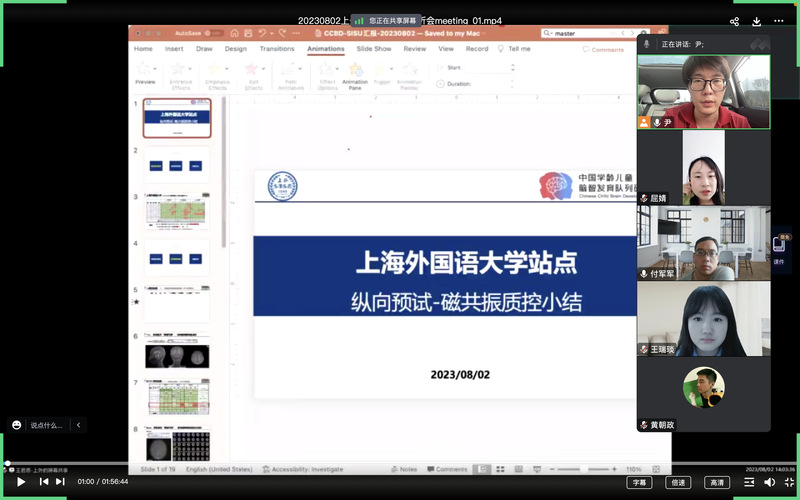Screen dimensions: 800x500
Task: Skip to the next video track
Action: point(60,481)
